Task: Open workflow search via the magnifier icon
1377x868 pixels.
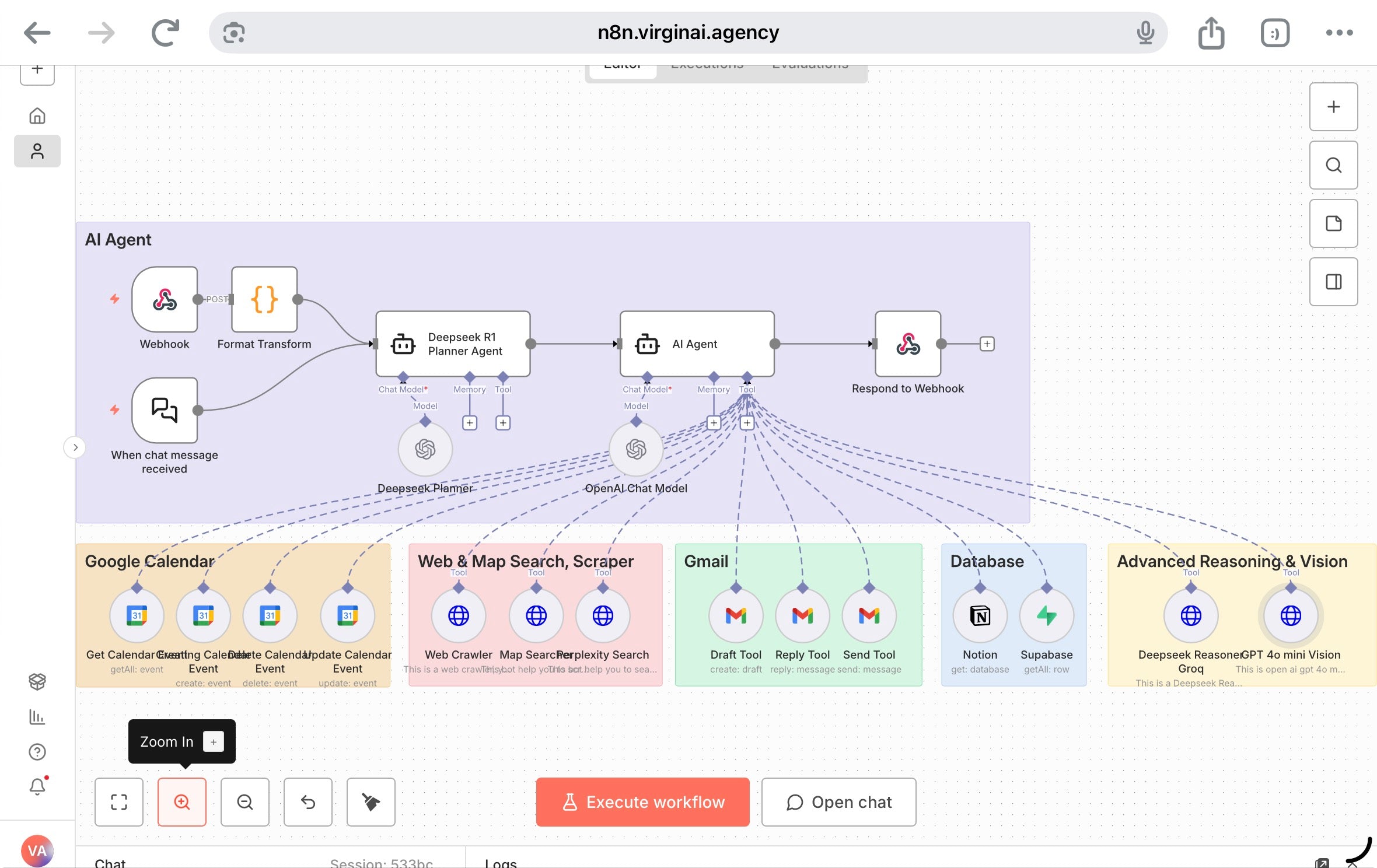Action: (1333, 165)
